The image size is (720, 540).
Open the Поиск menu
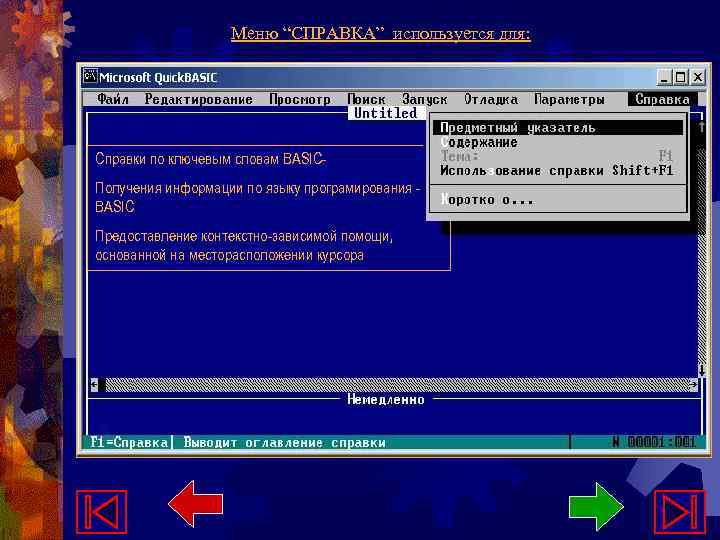366,99
